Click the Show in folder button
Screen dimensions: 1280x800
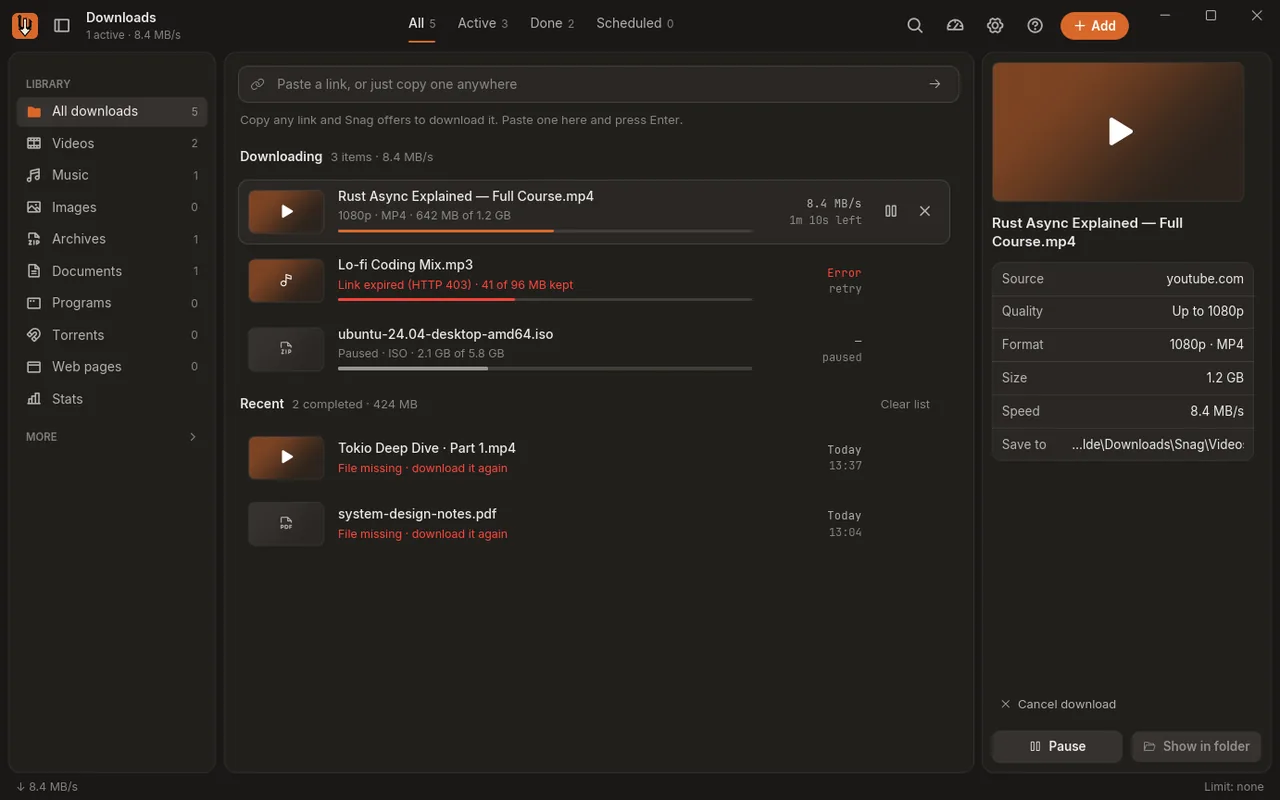click(1197, 746)
